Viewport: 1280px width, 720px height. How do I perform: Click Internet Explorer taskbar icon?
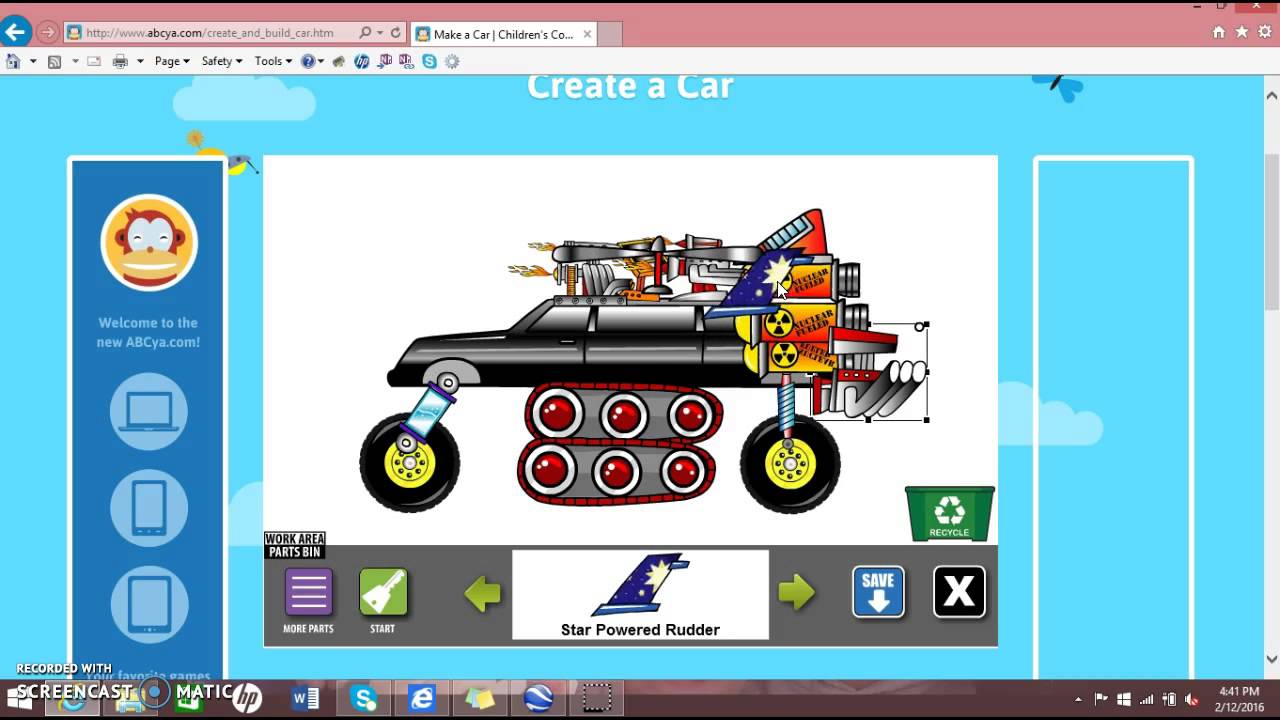click(x=422, y=697)
